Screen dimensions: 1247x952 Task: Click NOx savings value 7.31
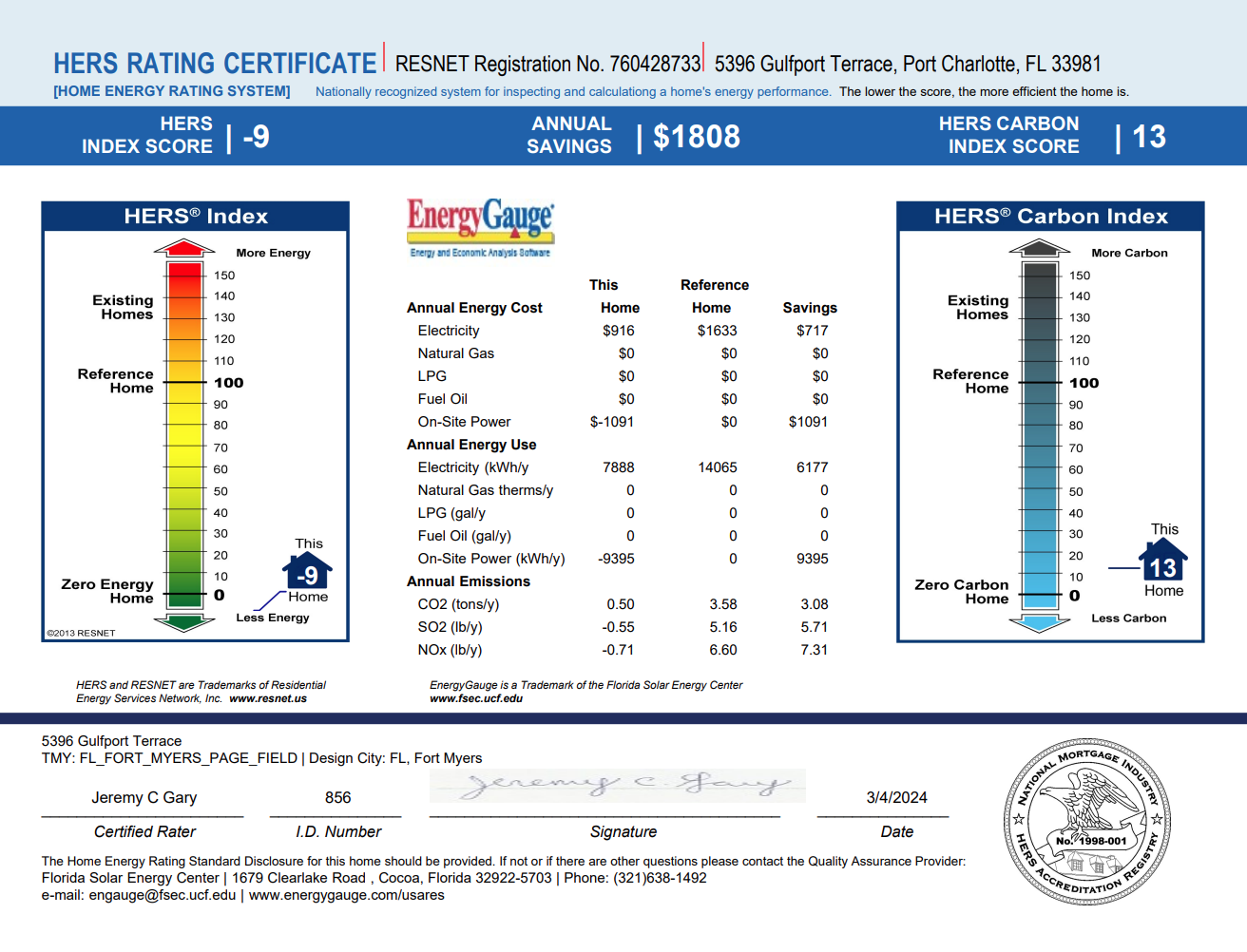(815, 650)
